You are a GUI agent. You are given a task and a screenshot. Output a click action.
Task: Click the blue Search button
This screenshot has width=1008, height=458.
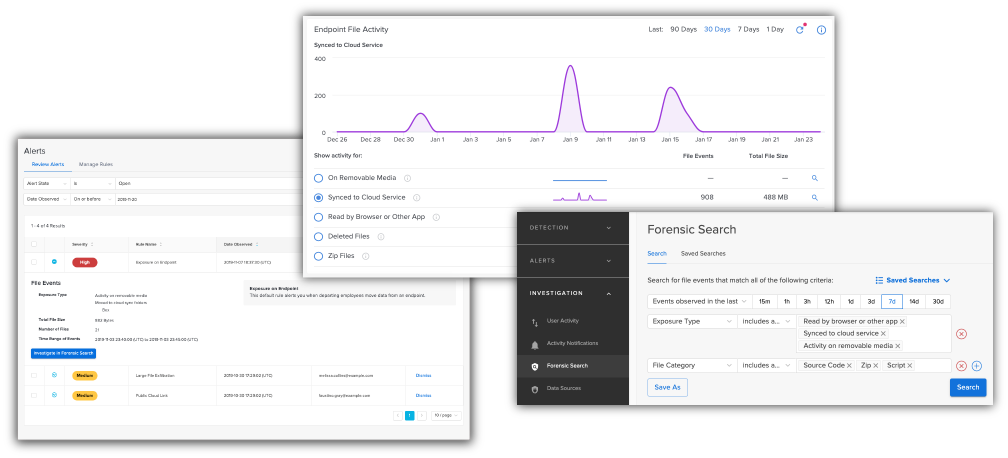(967, 387)
